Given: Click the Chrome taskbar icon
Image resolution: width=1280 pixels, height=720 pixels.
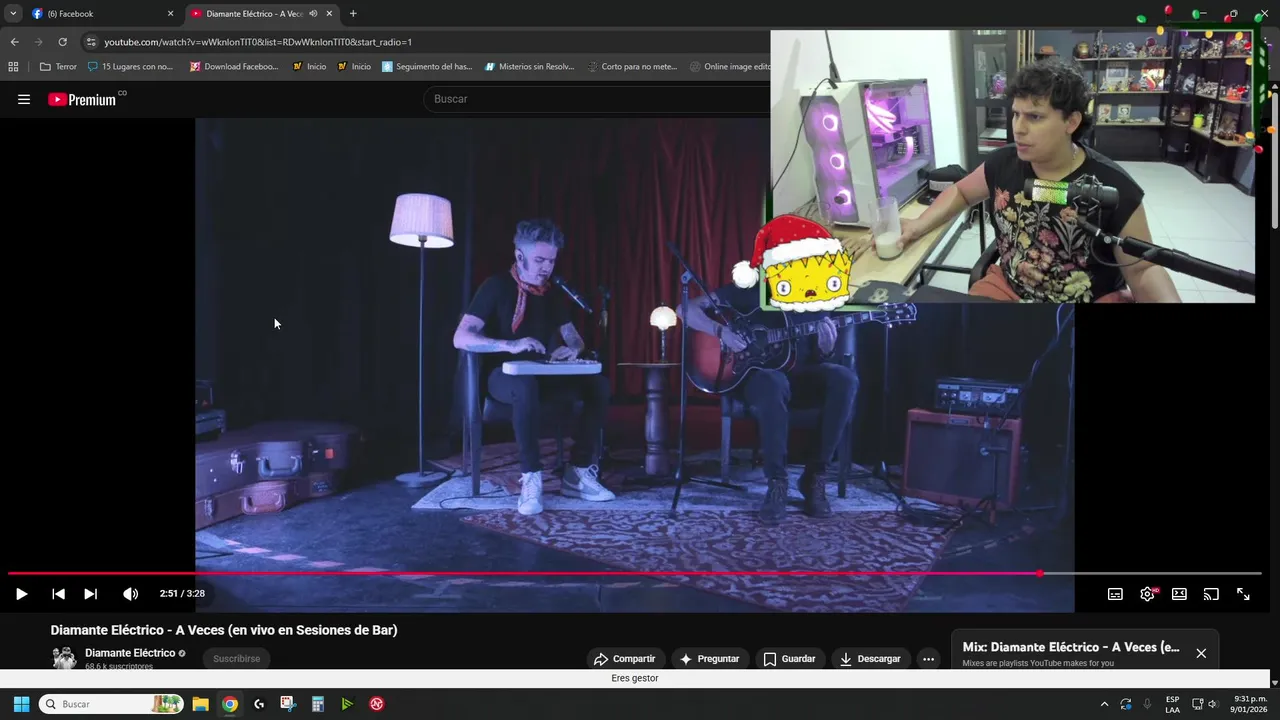Looking at the screenshot, I should click(x=230, y=704).
